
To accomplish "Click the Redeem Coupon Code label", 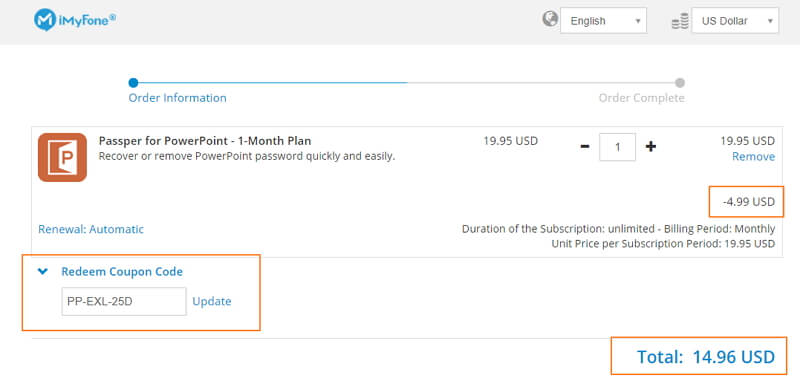I will tap(122, 272).
